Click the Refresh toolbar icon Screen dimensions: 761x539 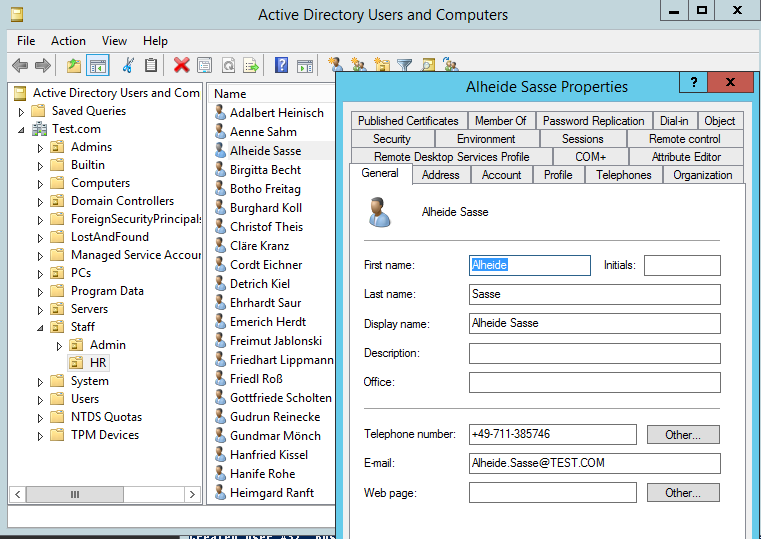(228, 65)
